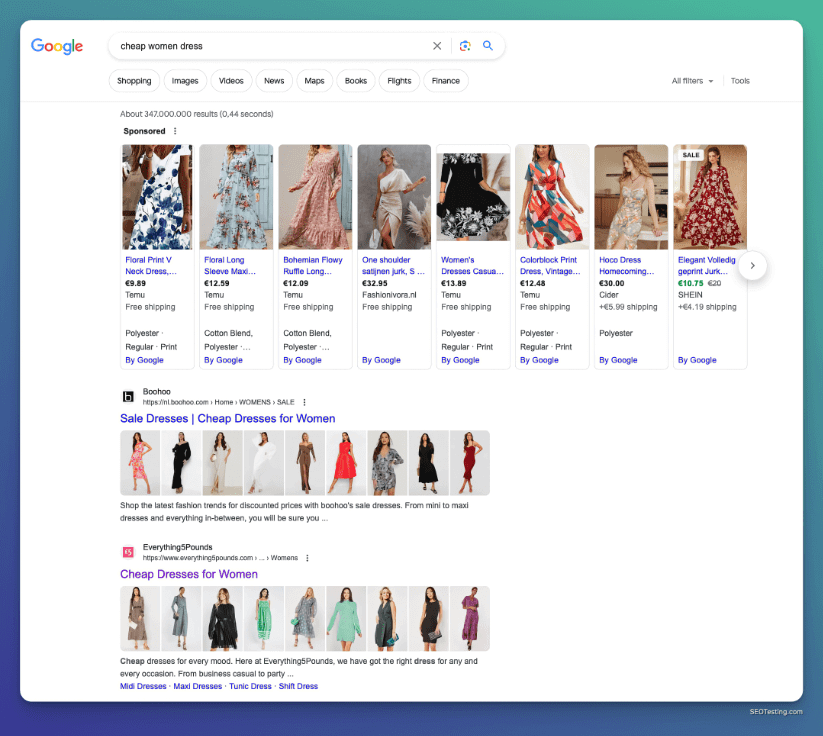Switch to the Flights tab

399,81
